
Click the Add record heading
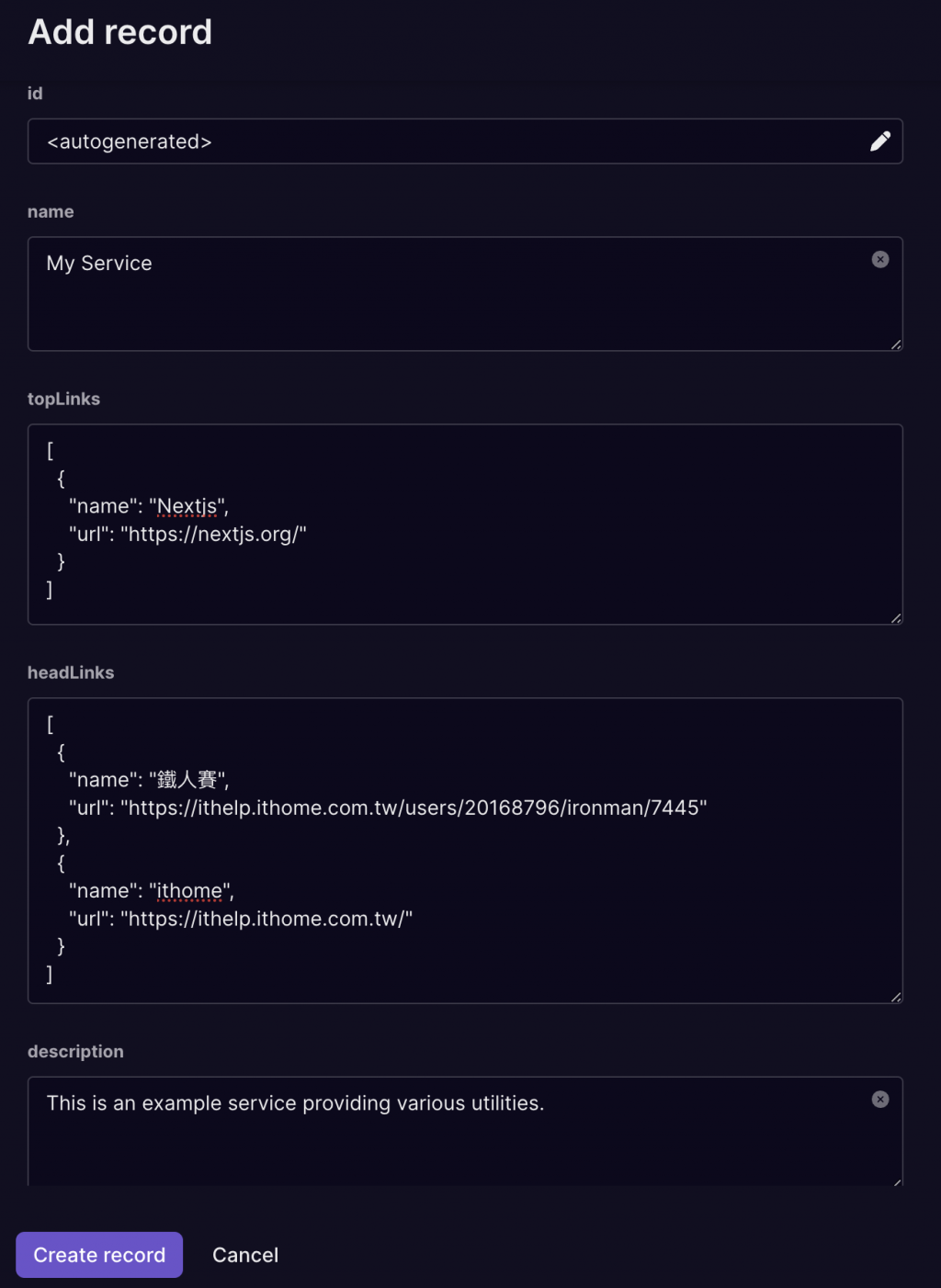pos(120,32)
